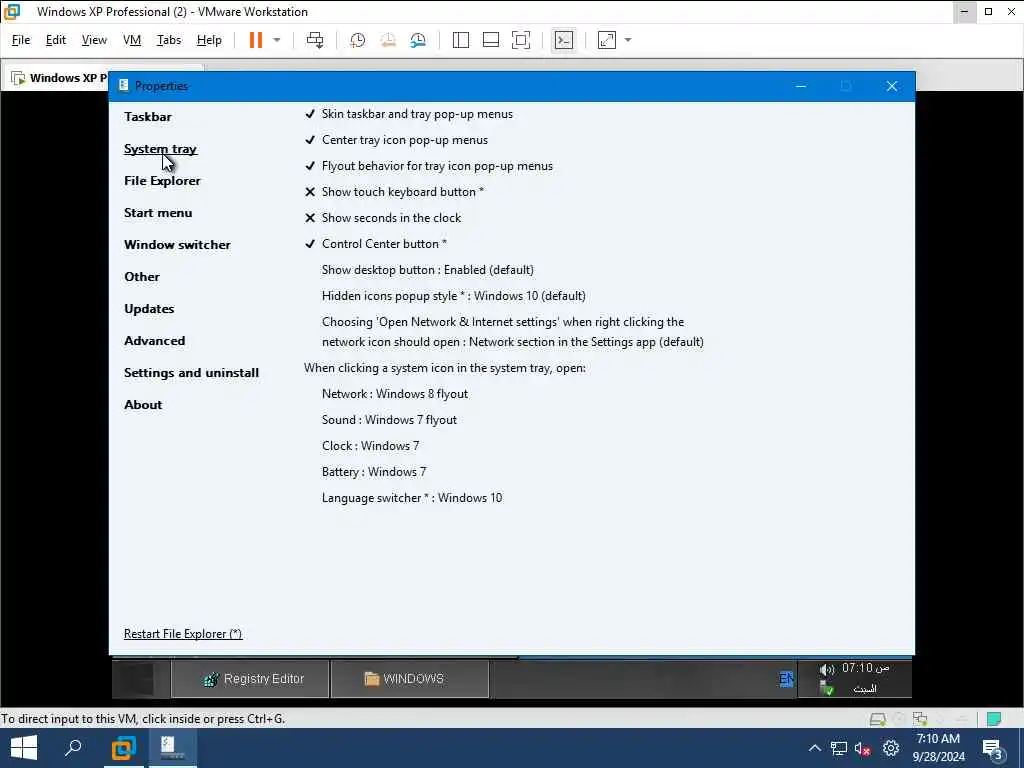1024x768 pixels.
Task: Click the EN language indicator in guest
Action: (x=786, y=679)
